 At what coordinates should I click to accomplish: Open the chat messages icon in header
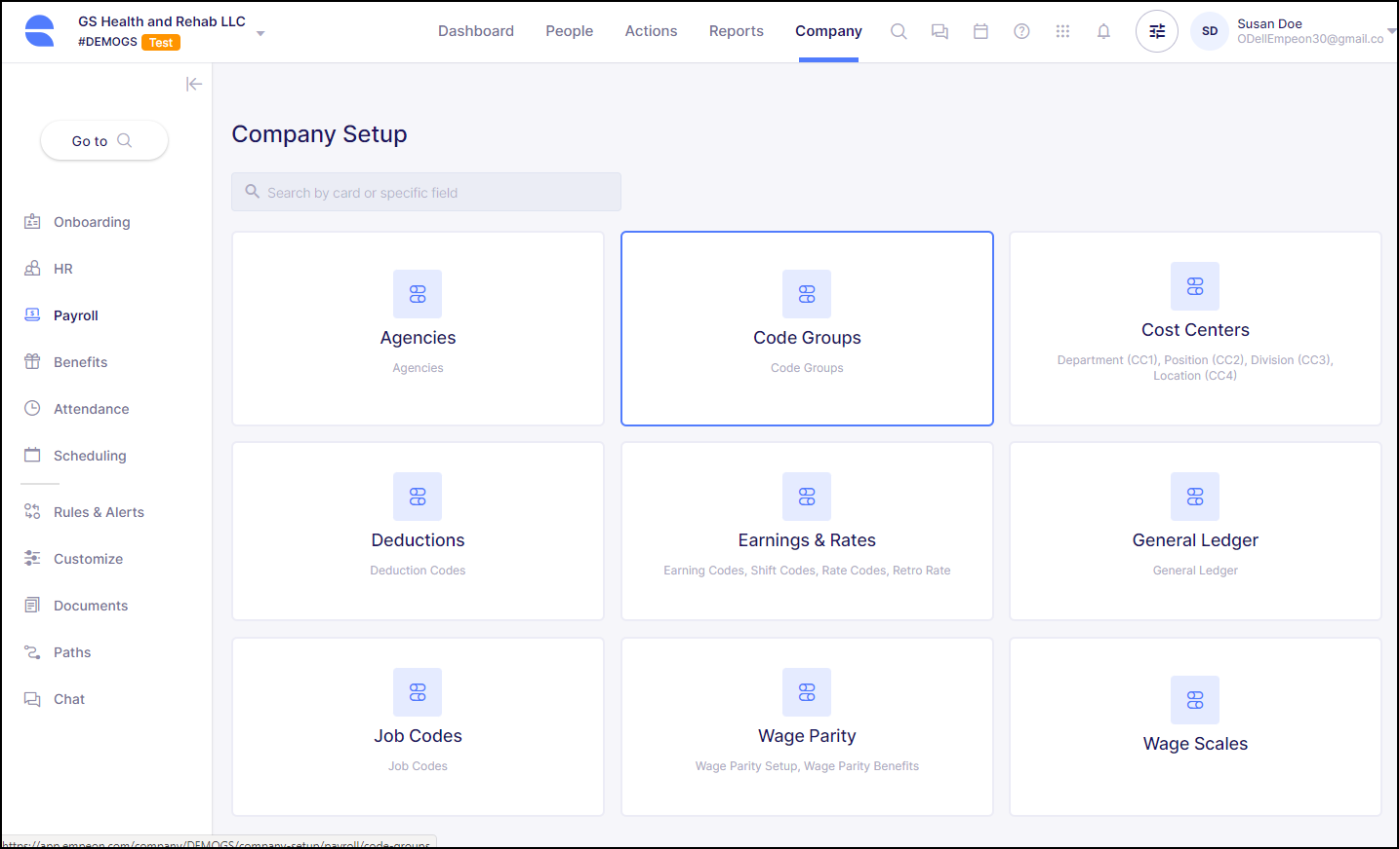pyautogui.click(x=939, y=31)
